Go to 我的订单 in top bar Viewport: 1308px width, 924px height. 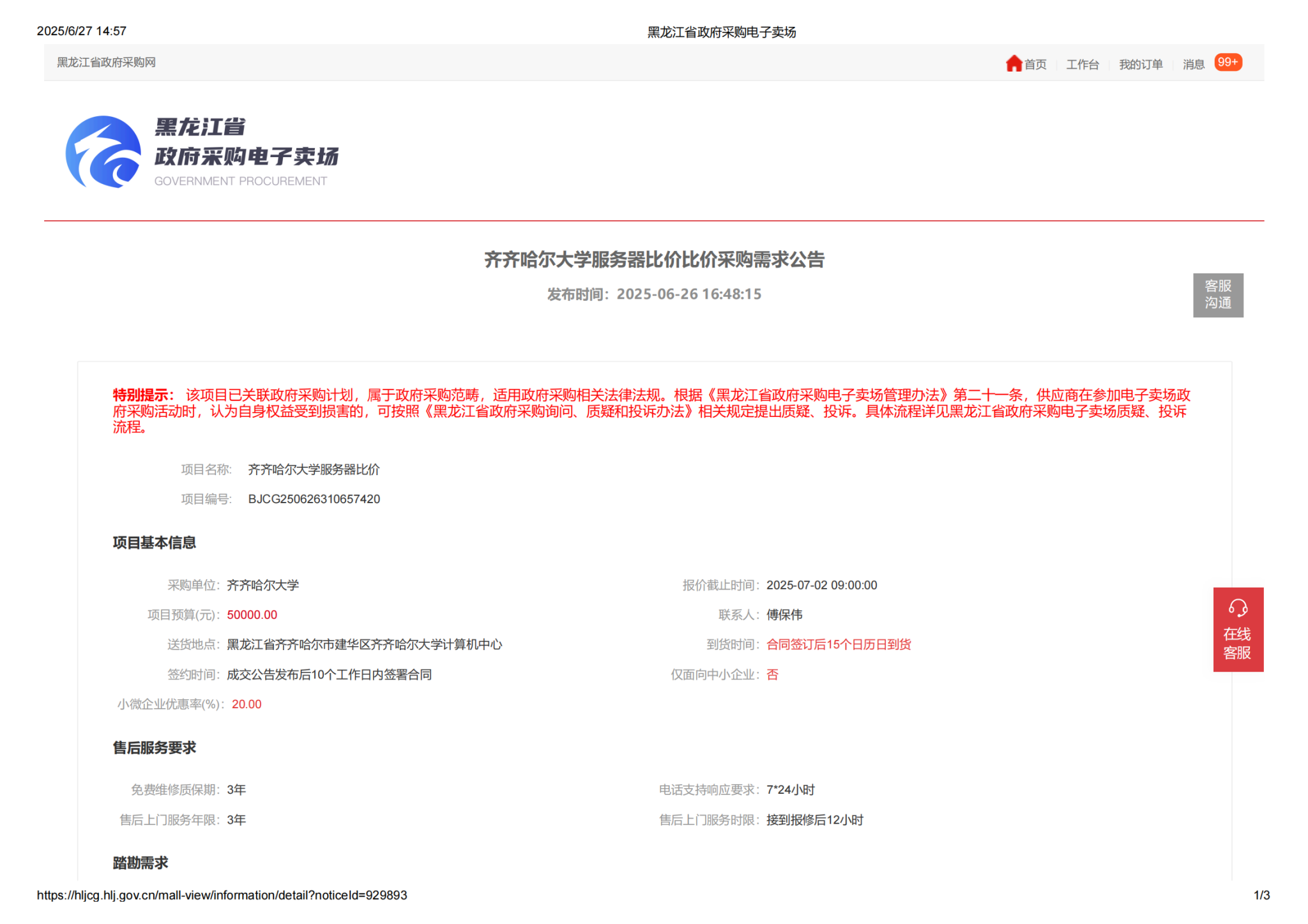pyautogui.click(x=1140, y=64)
